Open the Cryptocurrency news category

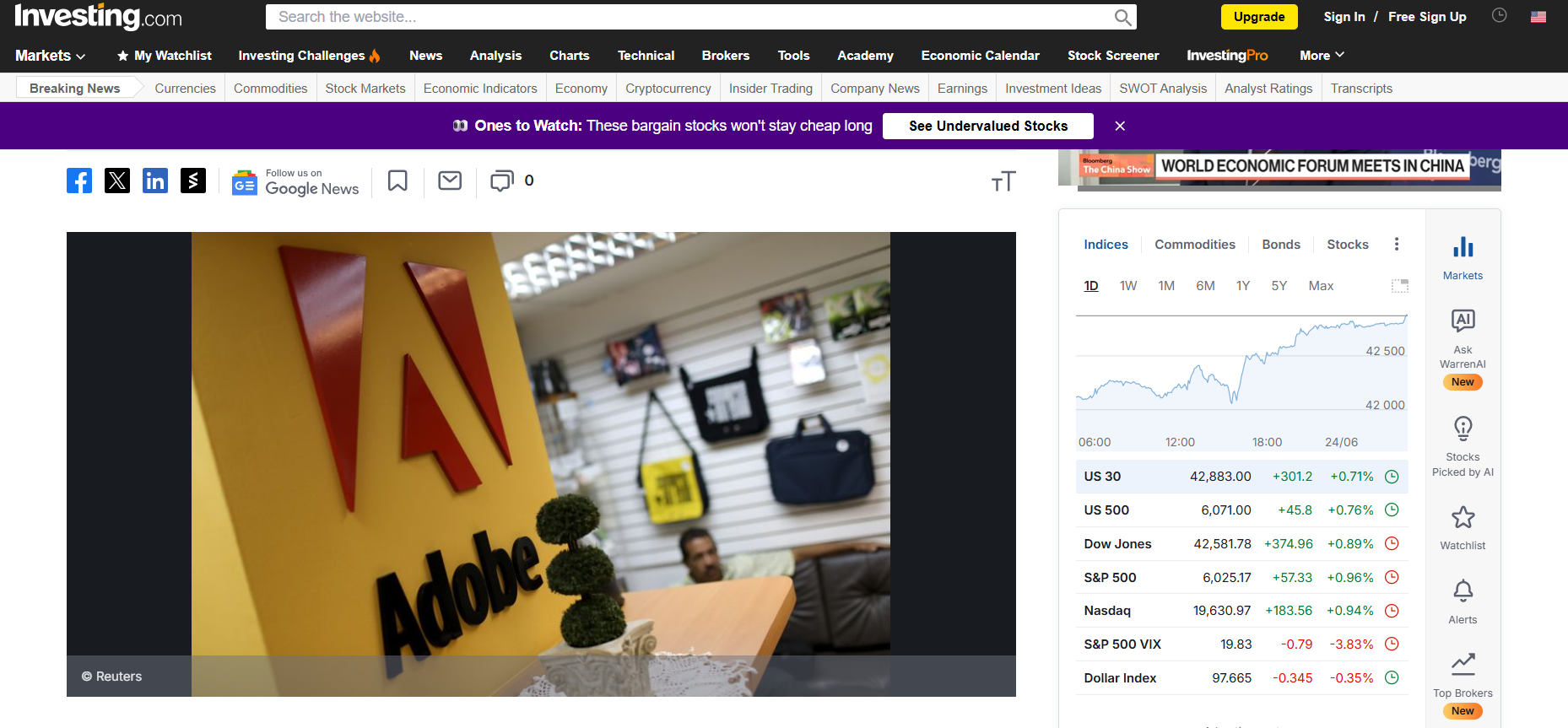click(668, 89)
